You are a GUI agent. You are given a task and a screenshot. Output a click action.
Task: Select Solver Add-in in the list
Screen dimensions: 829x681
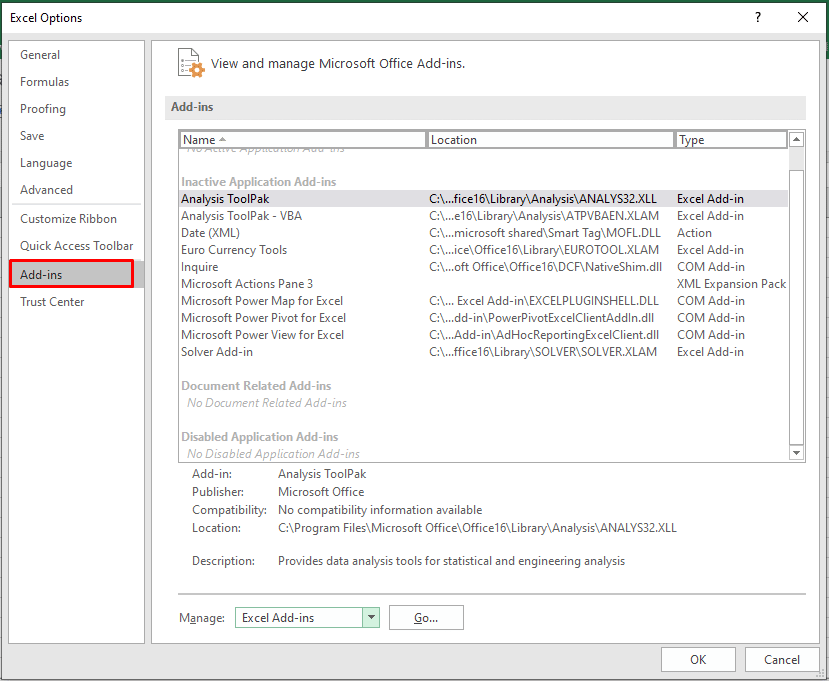click(x=217, y=352)
